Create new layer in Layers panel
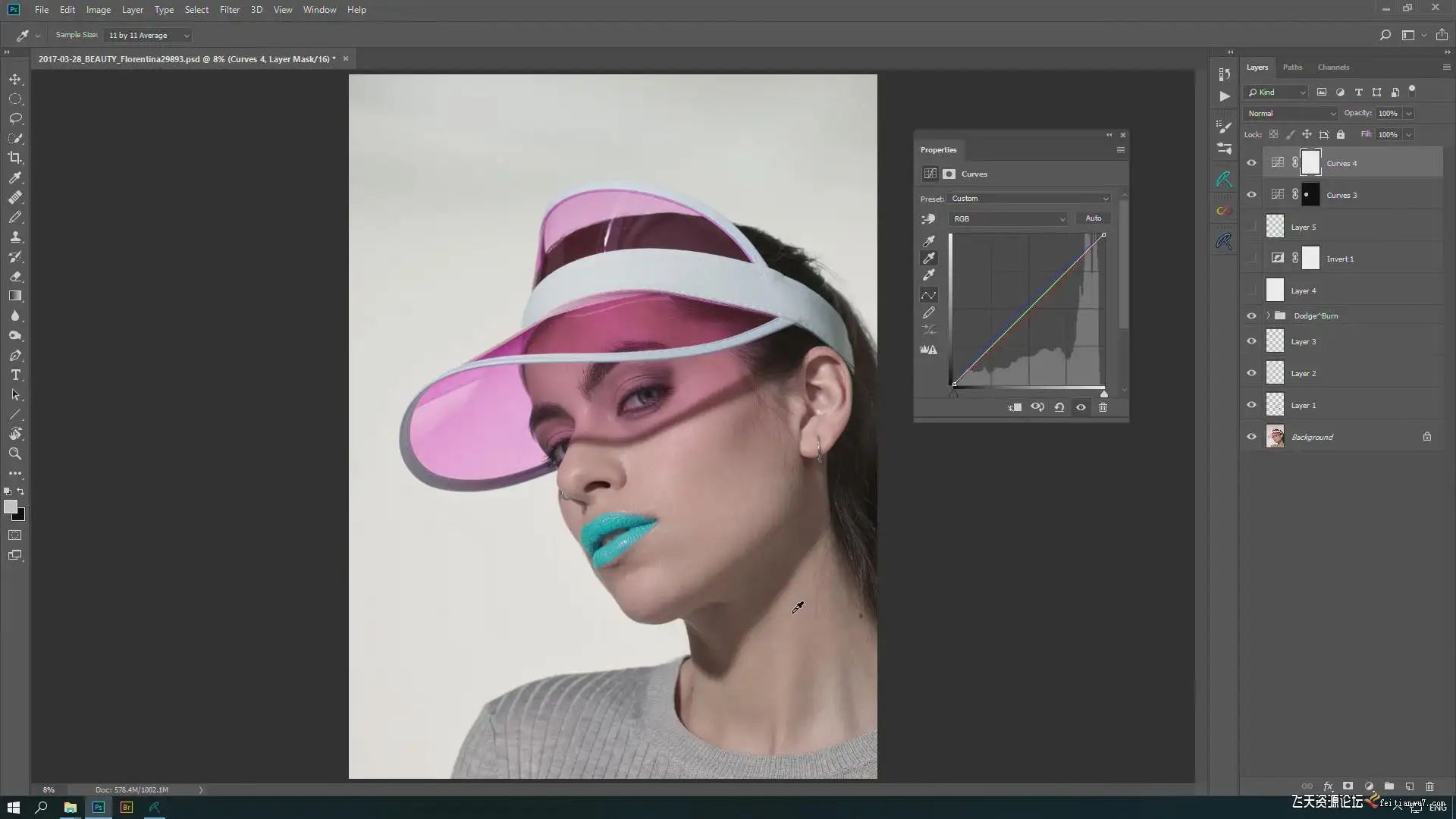Viewport: 1456px width, 819px height. (x=1409, y=786)
